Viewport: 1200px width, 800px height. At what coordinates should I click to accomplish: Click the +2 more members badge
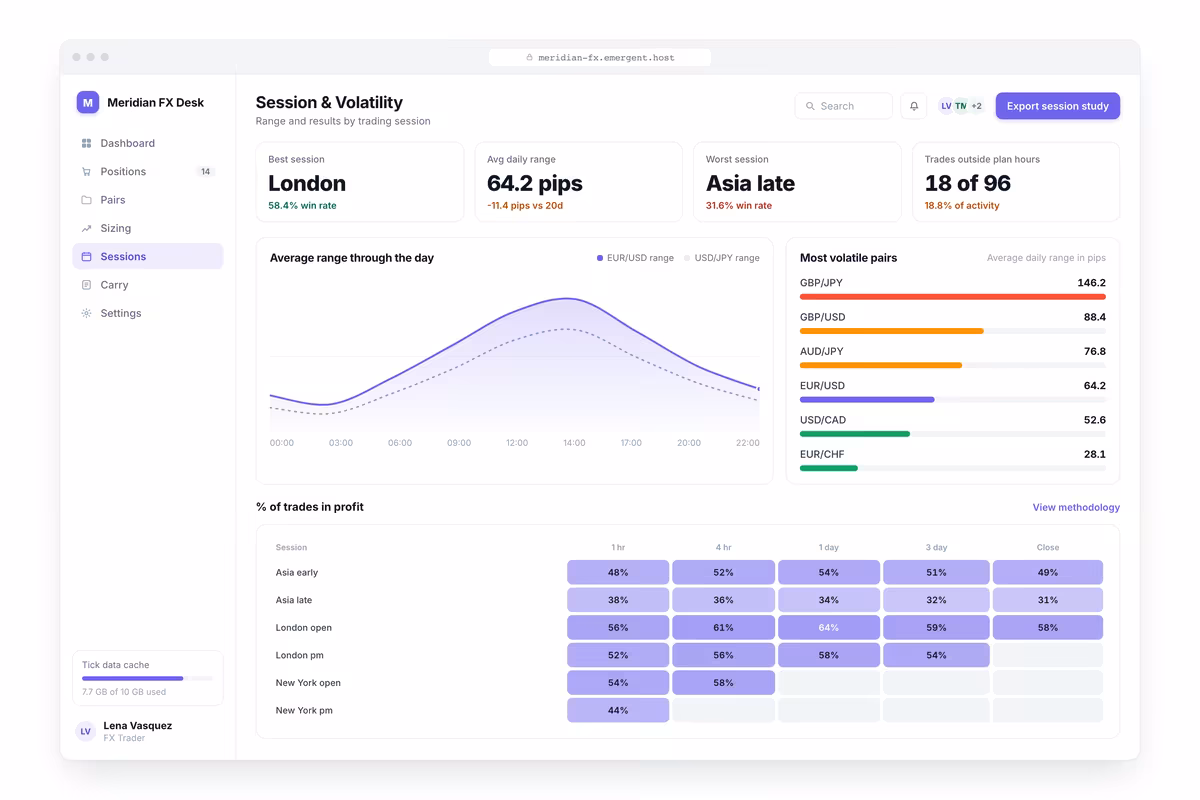[x=976, y=106]
